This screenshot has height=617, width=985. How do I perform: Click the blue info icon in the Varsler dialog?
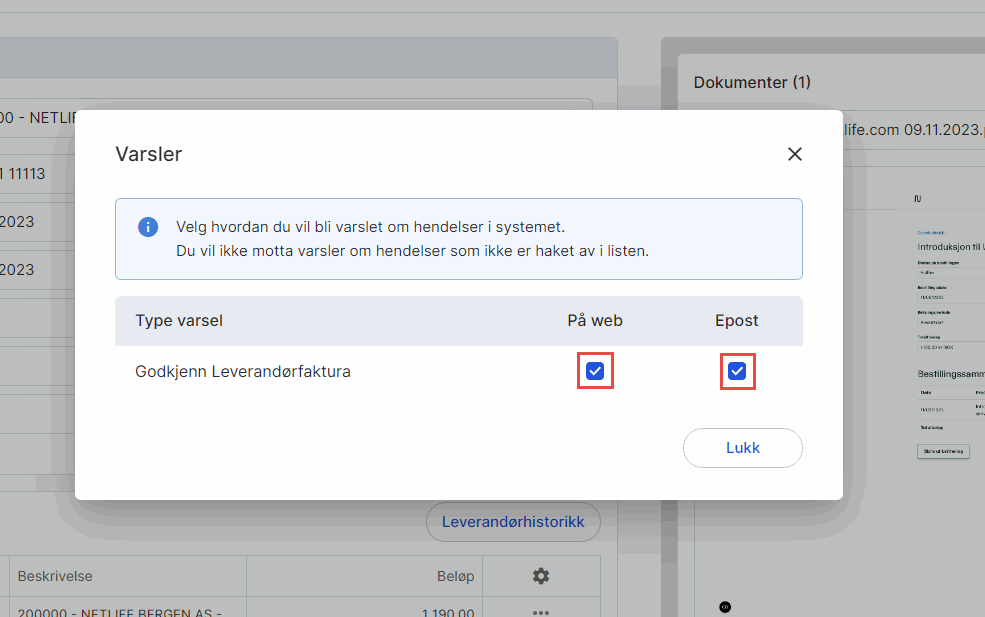tap(147, 226)
